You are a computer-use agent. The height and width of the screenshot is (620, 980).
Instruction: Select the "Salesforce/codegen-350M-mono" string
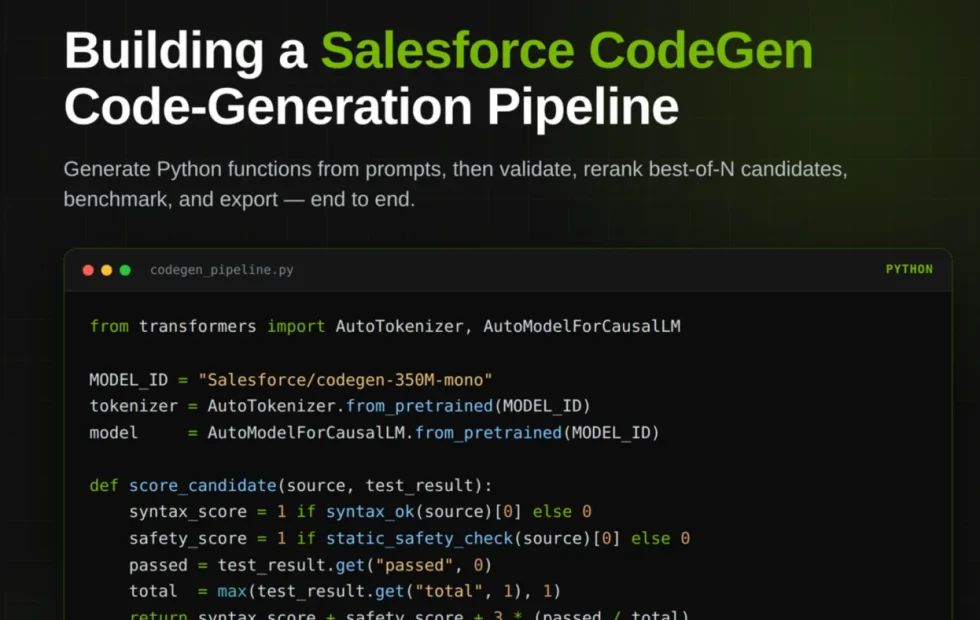345,380
